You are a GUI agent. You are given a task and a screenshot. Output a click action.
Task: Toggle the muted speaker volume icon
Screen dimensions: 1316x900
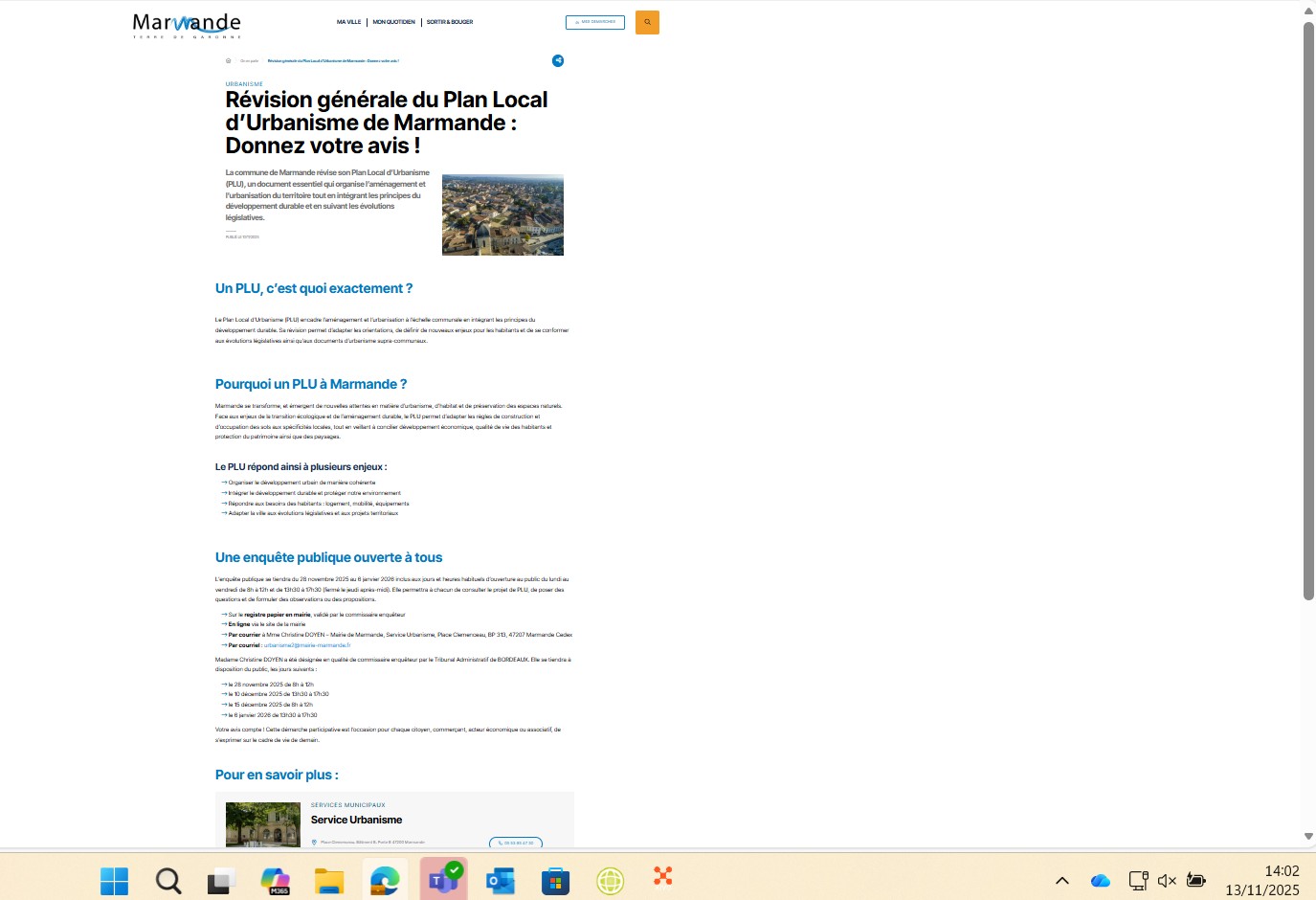[x=1167, y=880]
